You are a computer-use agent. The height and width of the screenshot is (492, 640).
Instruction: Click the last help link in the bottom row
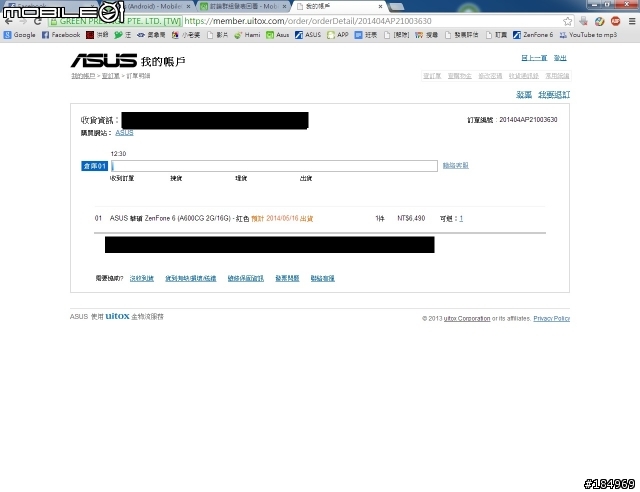[322, 278]
